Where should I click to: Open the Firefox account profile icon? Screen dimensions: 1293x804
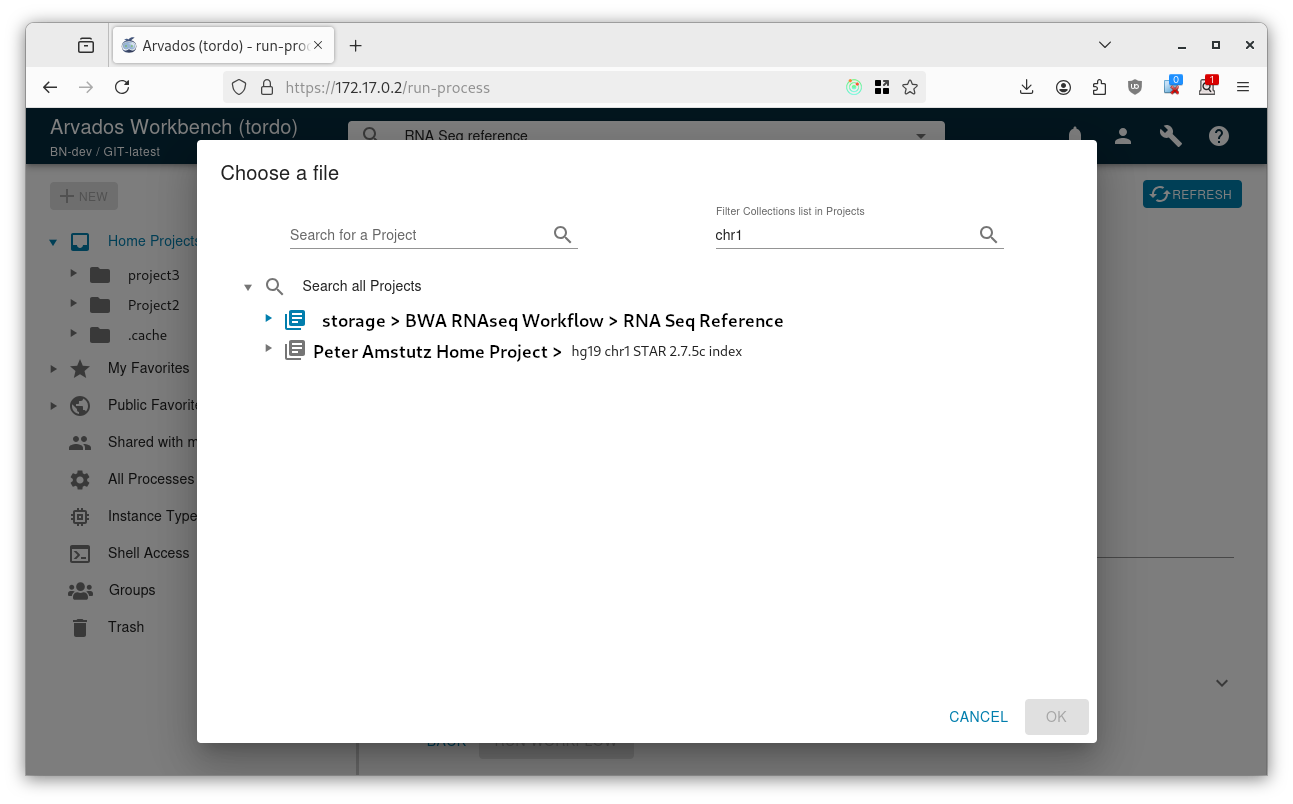pos(1063,87)
